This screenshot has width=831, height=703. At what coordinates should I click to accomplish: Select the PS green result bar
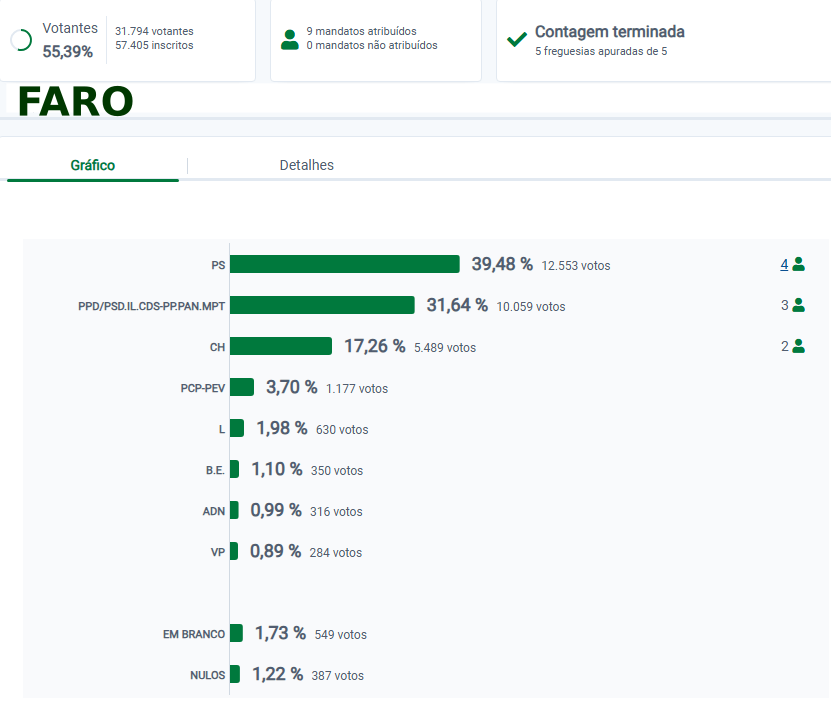coord(344,264)
